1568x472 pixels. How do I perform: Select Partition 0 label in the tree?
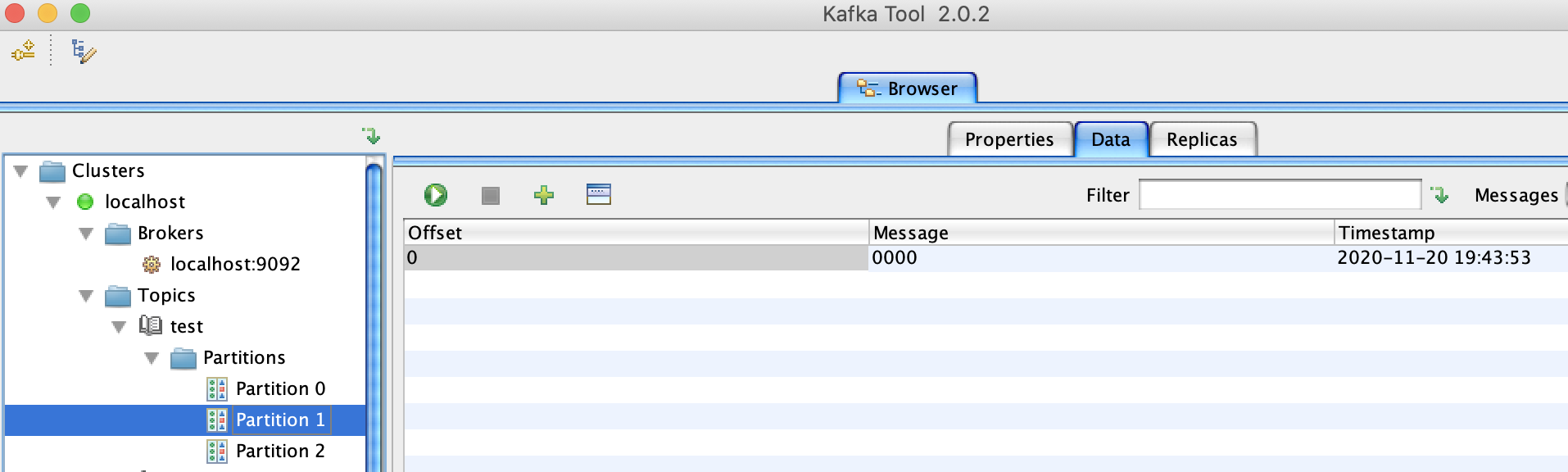[280, 388]
